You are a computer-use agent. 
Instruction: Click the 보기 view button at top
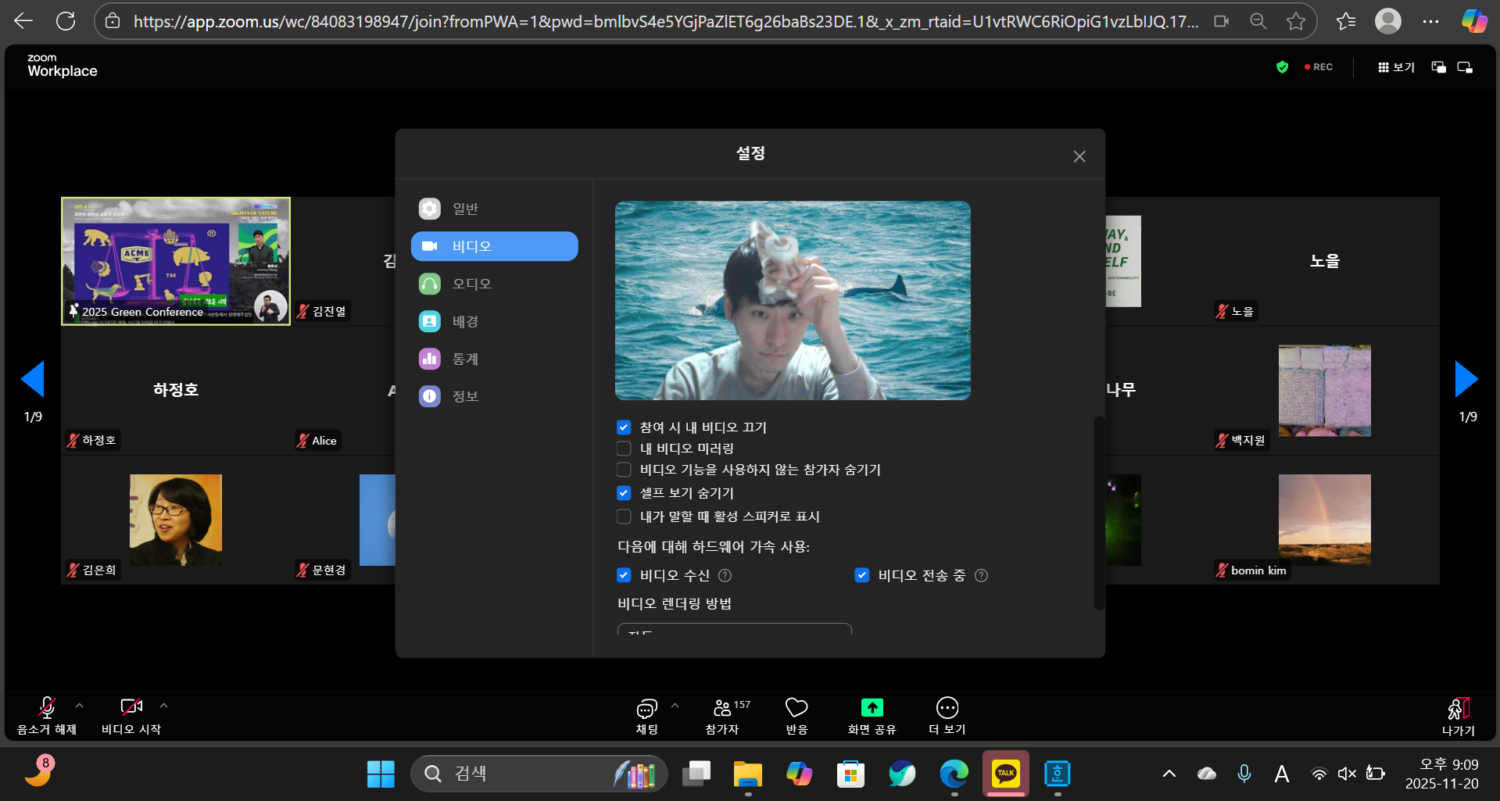click(x=1396, y=67)
